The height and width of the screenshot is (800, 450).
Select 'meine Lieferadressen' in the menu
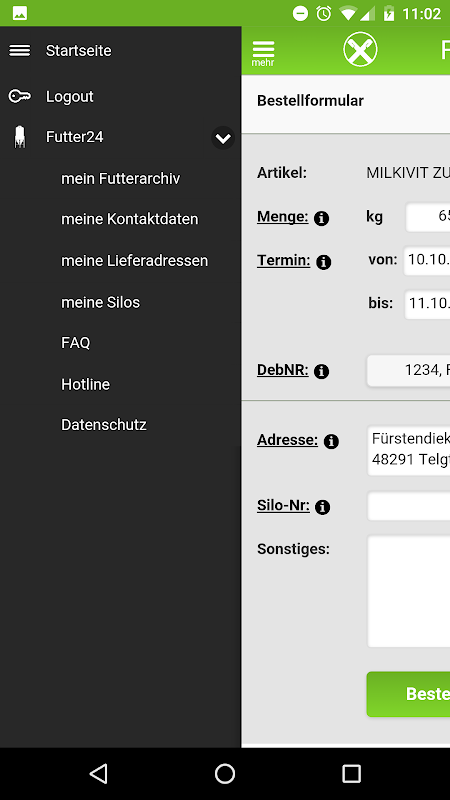click(x=135, y=261)
